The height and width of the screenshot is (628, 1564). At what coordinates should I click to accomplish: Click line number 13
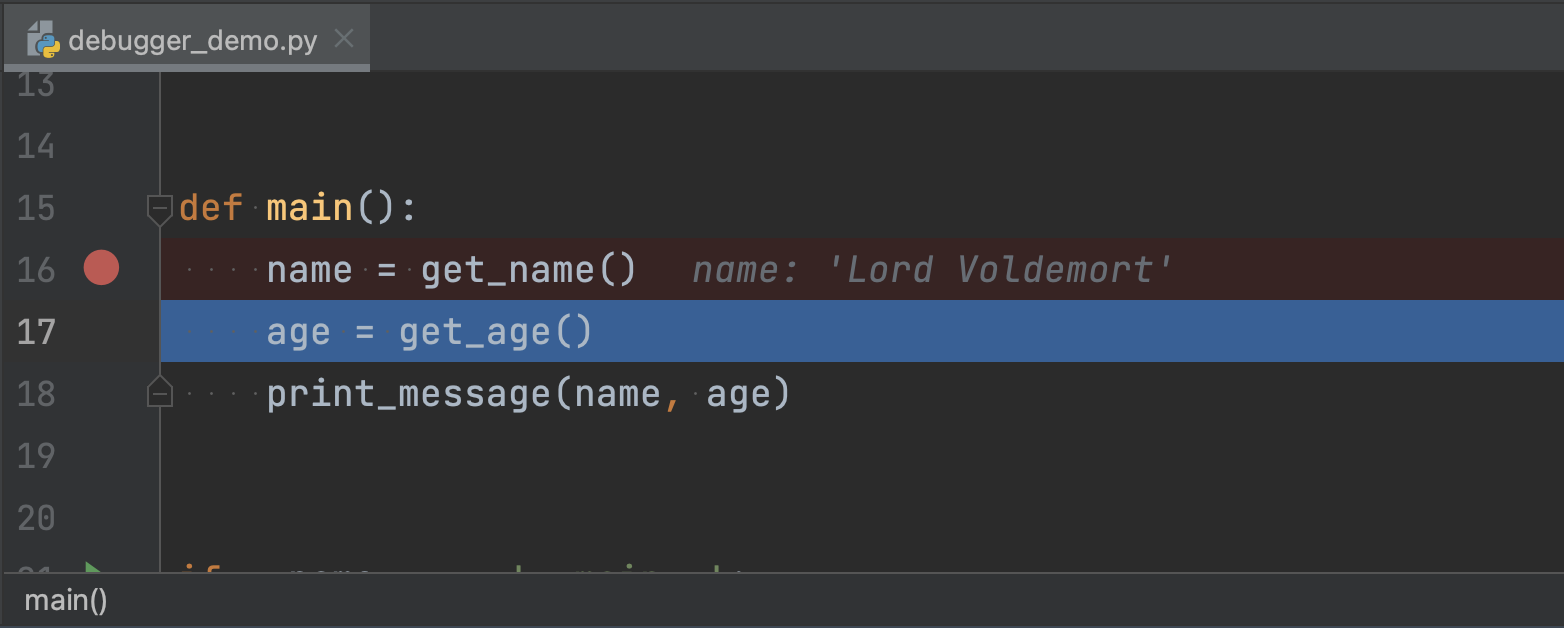pyautogui.click(x=36, y=84)
